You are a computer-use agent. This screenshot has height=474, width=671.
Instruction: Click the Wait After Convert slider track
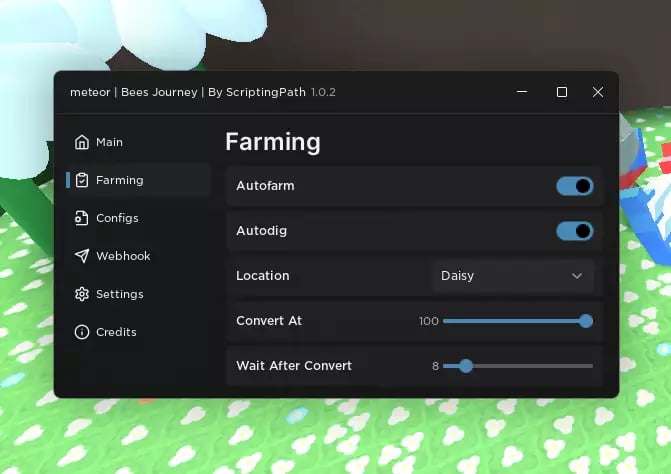coord(530,366)
